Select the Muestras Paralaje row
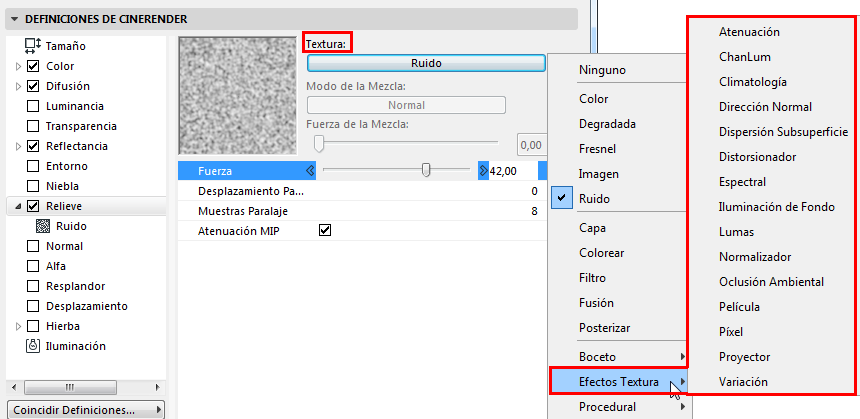 (362, 211)
